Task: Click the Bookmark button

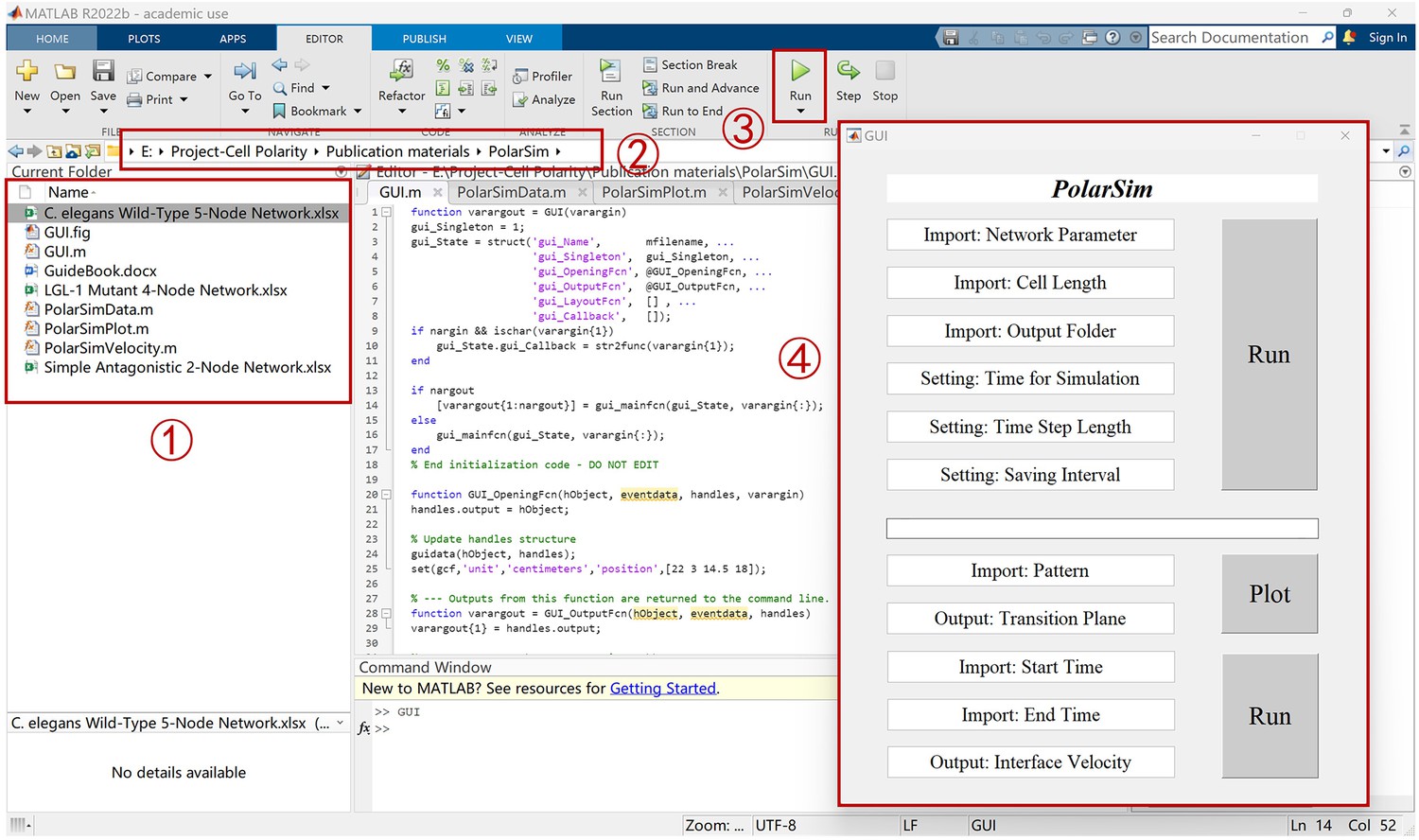Action: tap(309, 111)
